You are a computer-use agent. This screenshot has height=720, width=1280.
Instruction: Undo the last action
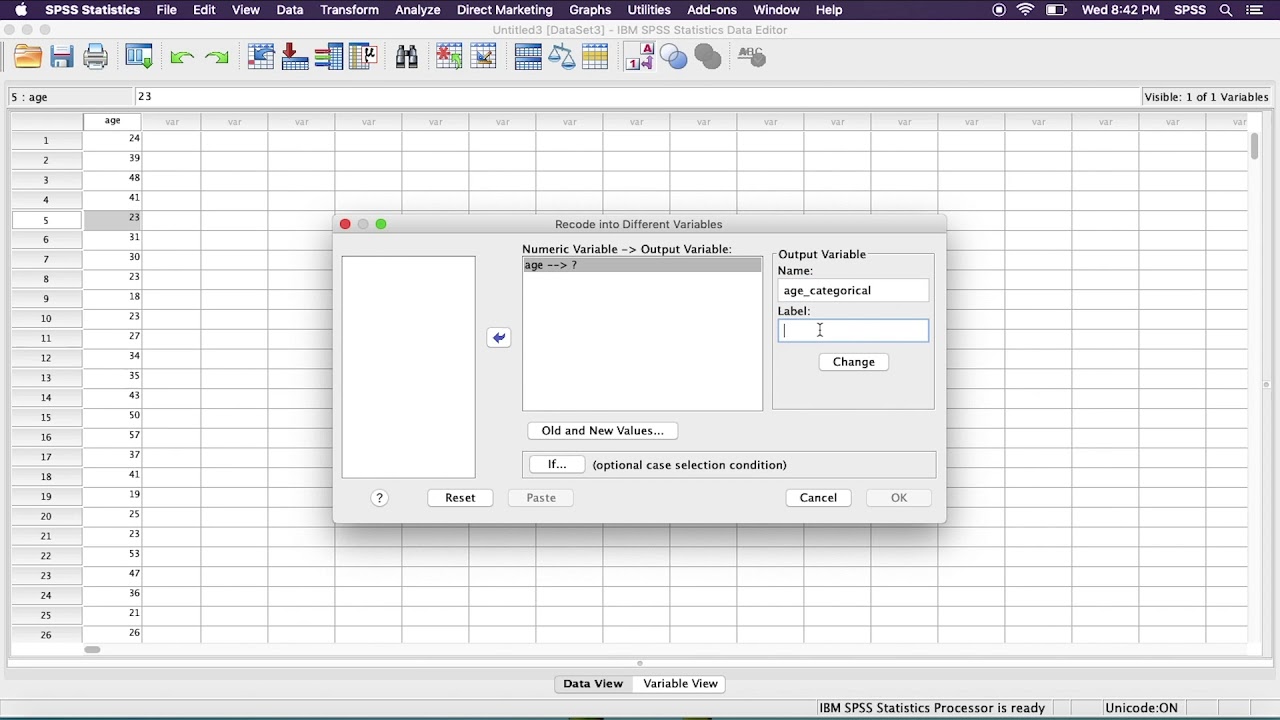pyautogui.click(x=181, y=57)
